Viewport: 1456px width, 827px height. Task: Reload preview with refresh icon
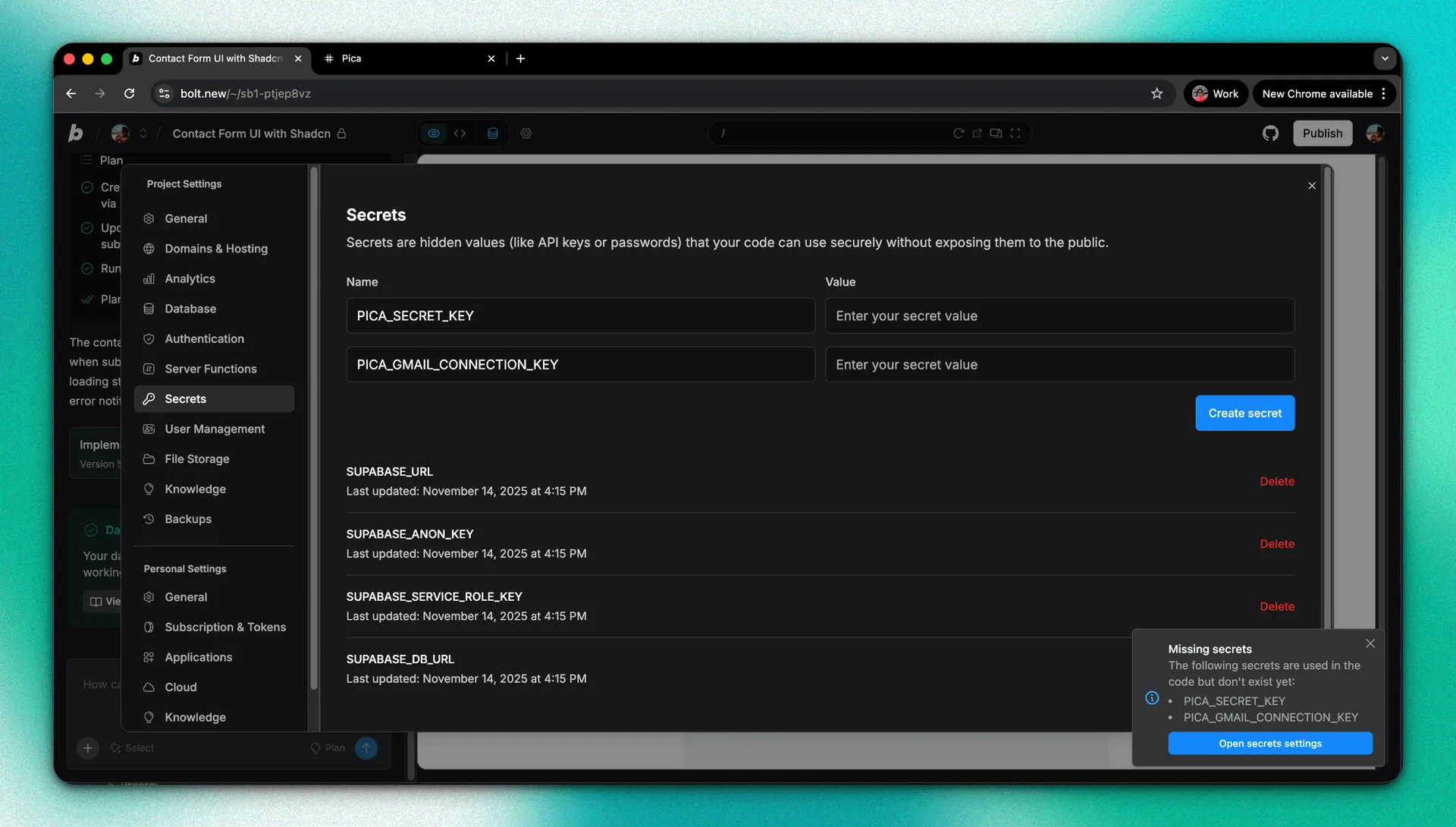point(959,134)
